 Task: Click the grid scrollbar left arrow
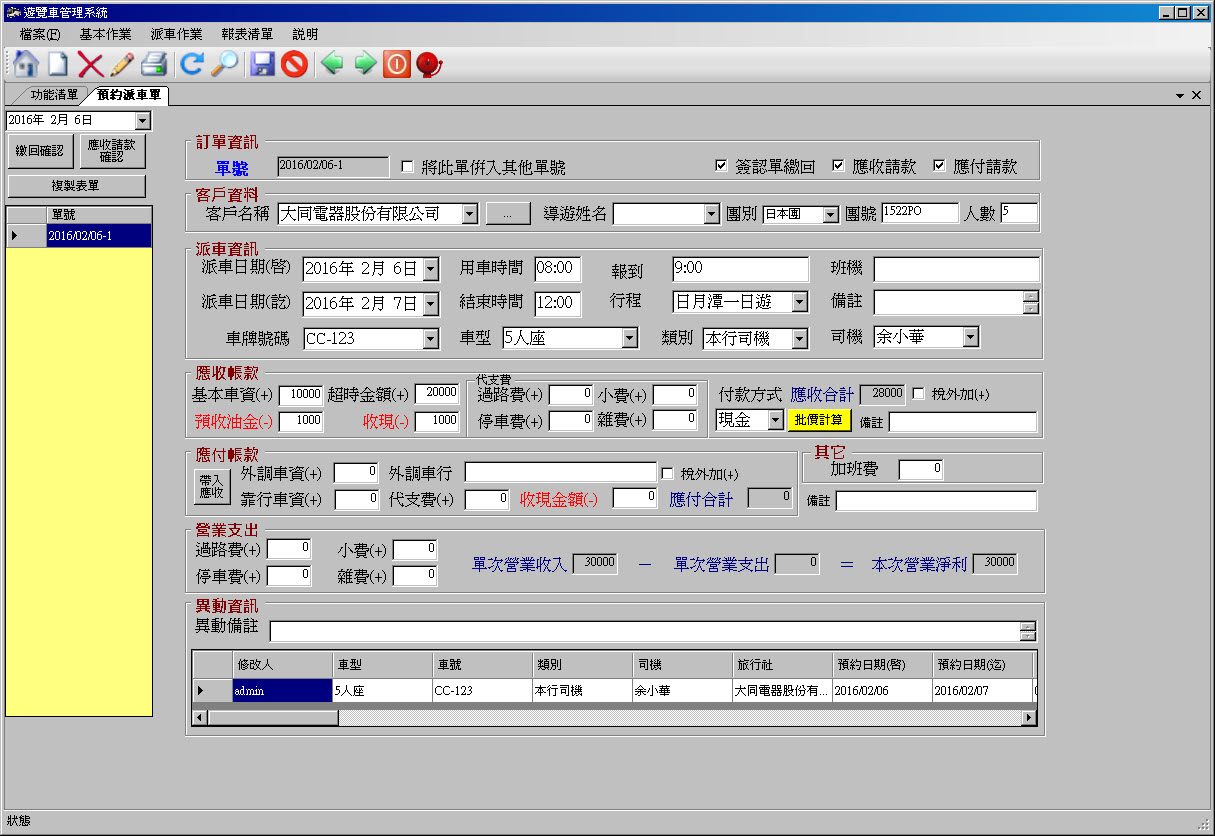point(200,718)
